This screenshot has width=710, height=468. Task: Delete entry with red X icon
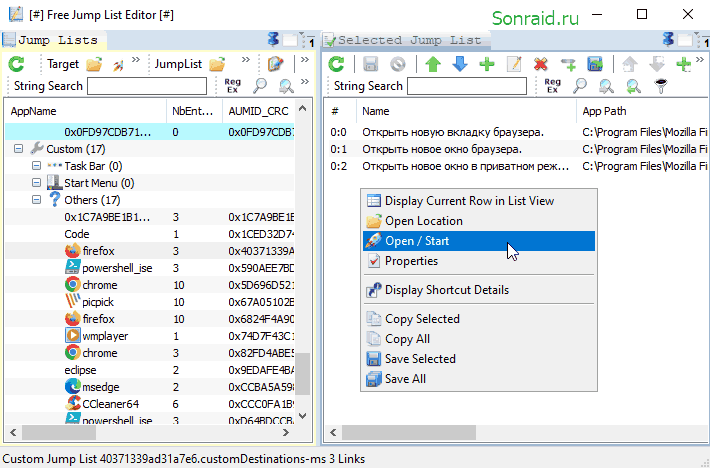click(x=541, y=64)
